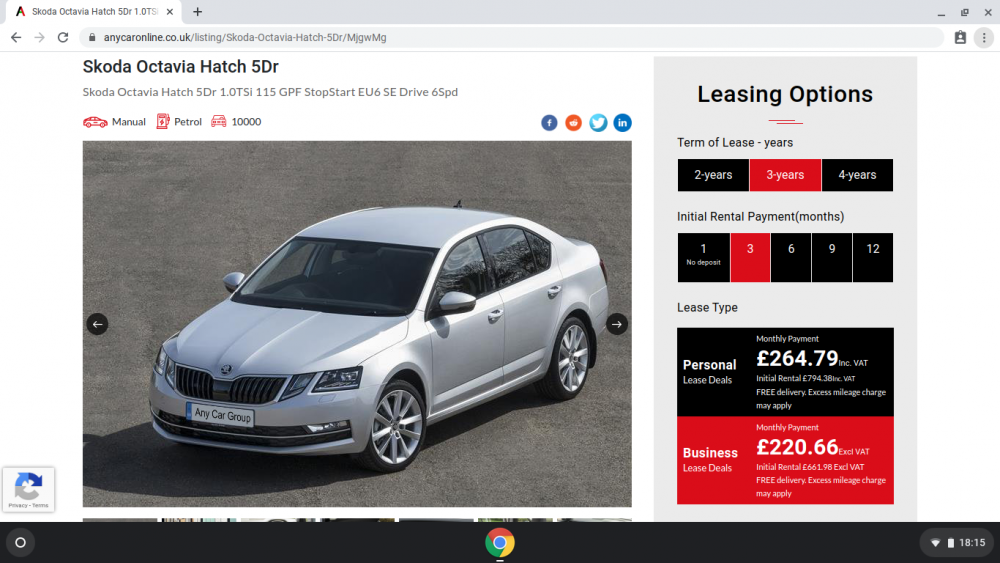This screenshot has width=1000, height=563.
Task: Share listing on Twitter
Action: pyautogui.click(x=598, y=122)
